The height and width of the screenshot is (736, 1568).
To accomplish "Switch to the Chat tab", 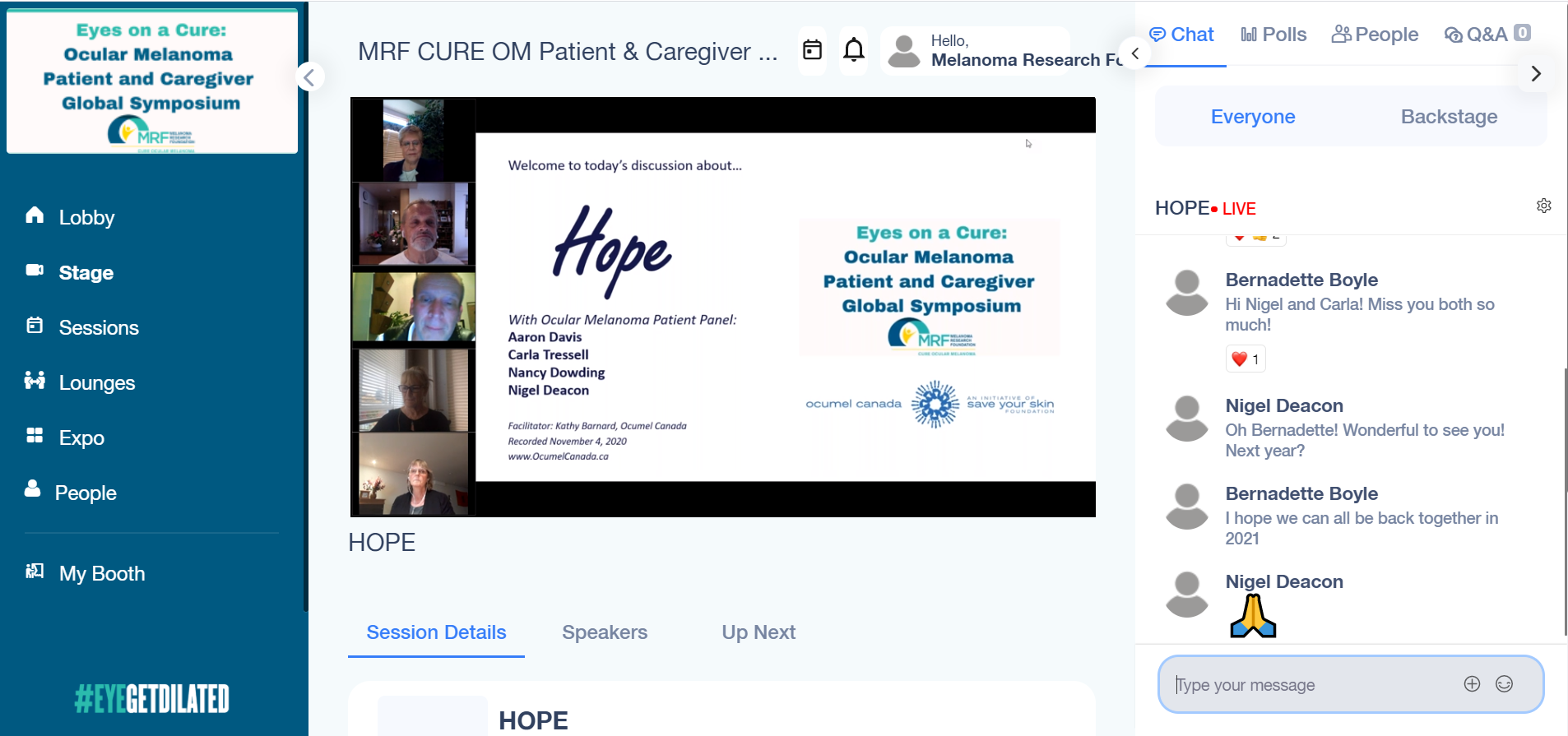I will [1181, 35].
